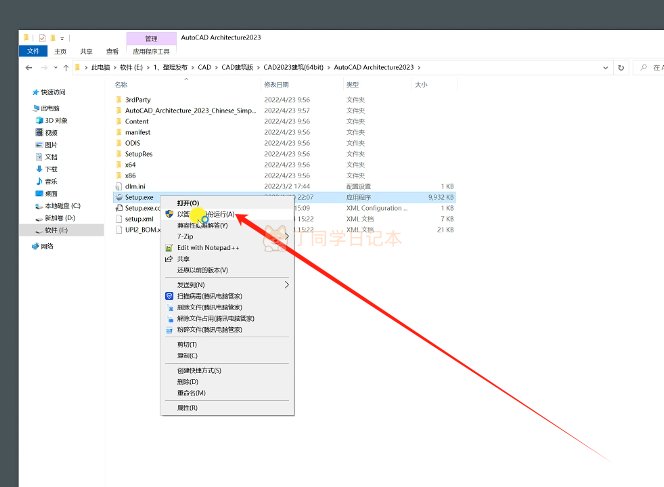Click the Tencent scan virus shield icon
The image size is (664, 487).
(169, 296)
